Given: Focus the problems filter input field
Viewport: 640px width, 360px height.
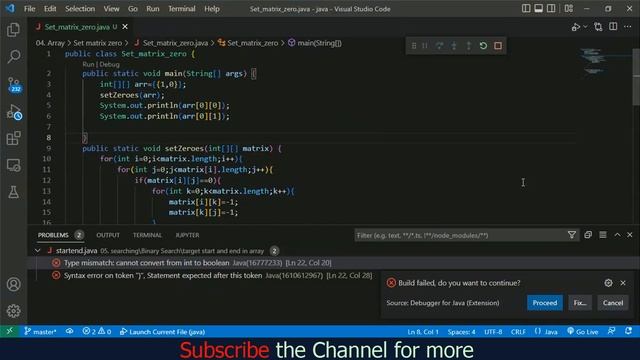Looking at the screenshot, I should [x=460, y=235].
